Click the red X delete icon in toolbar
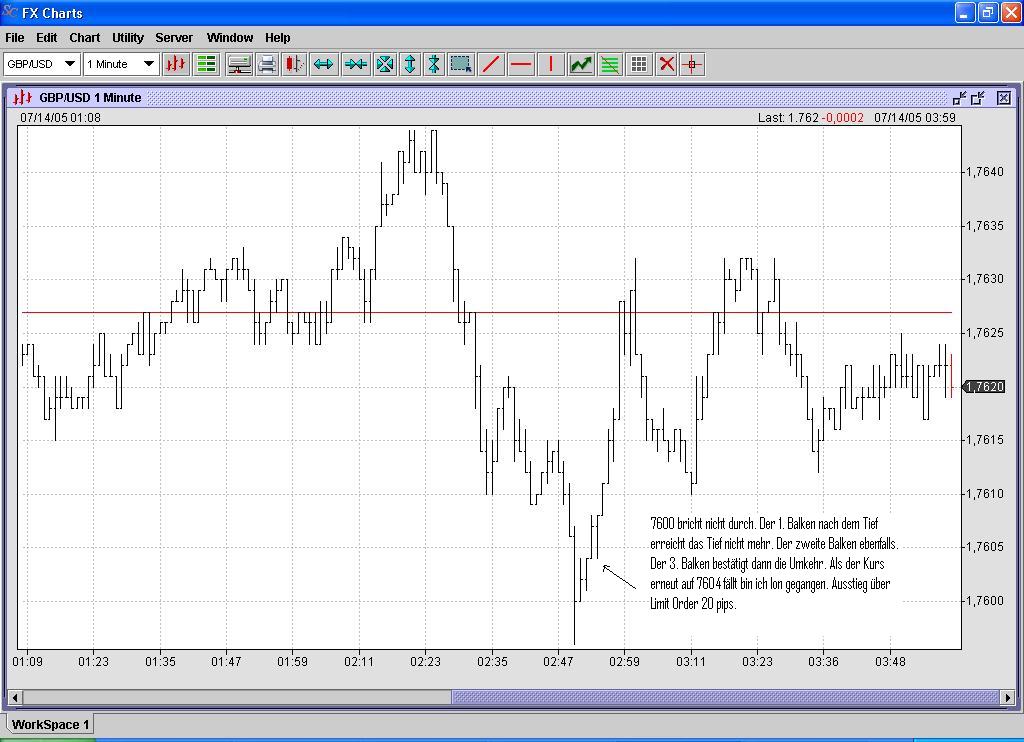Image resolution: width=1024 pixels, height=742 pixels. (x=667, y=64)
